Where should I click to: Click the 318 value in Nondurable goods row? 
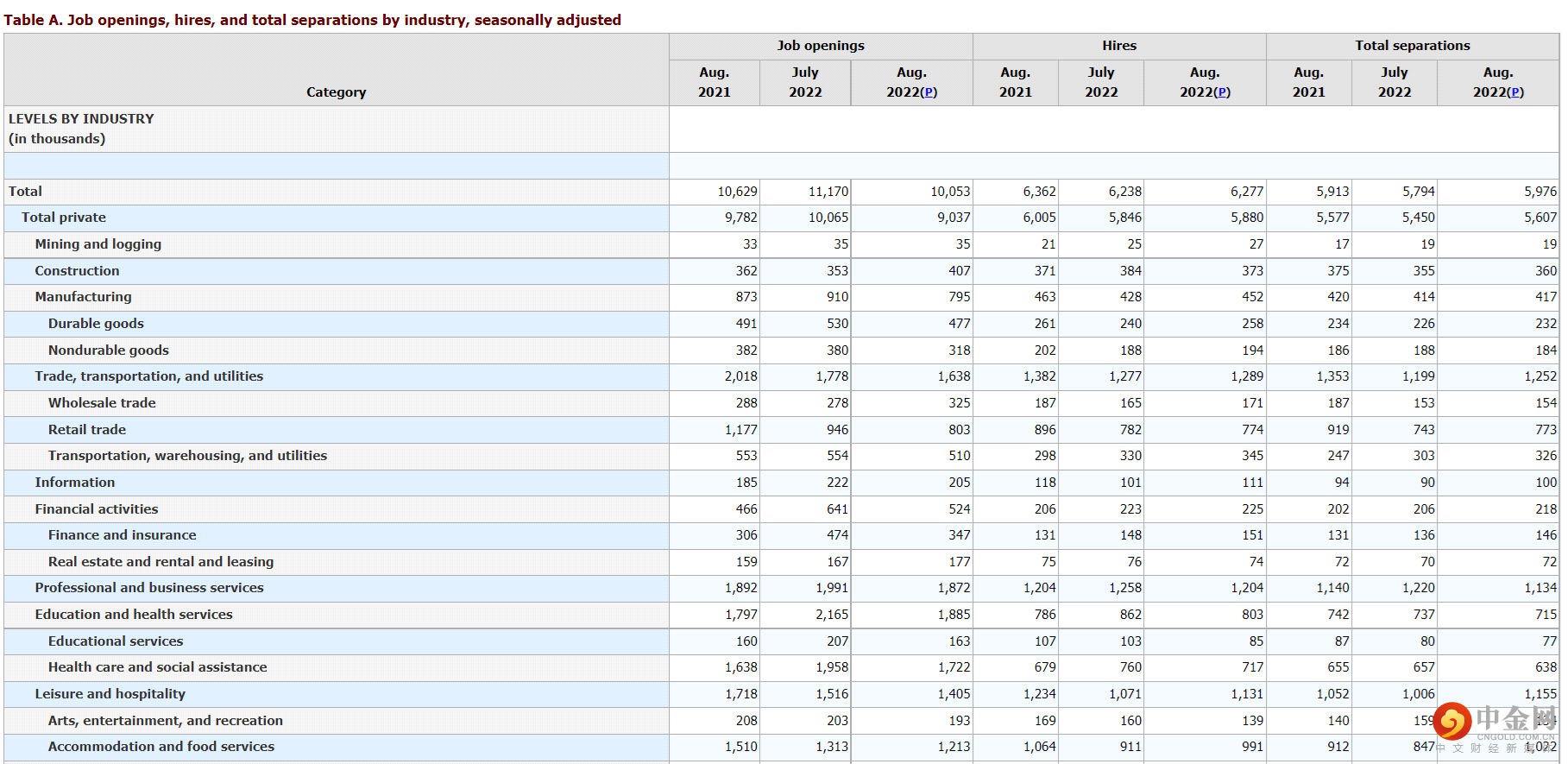[x=960, y=350]
